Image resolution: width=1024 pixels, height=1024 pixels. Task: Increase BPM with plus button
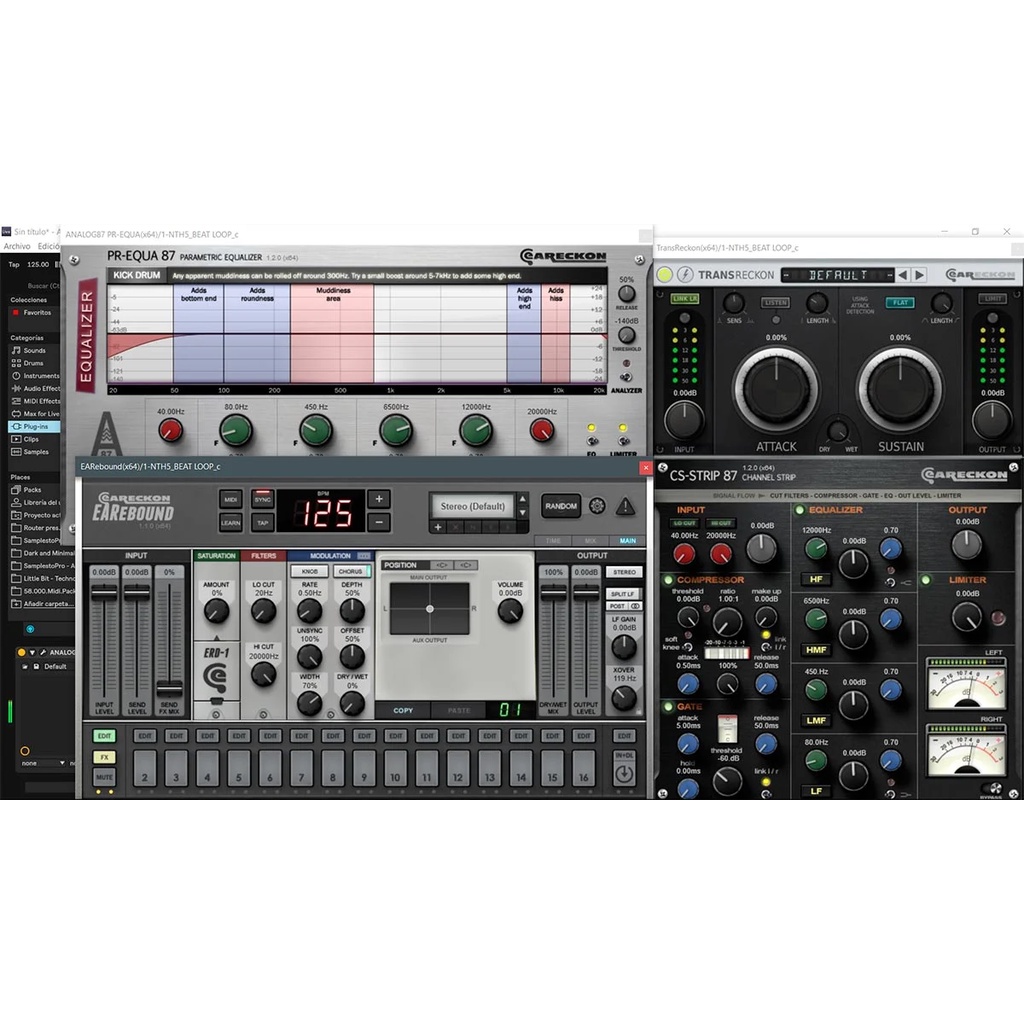coord(379,499)
